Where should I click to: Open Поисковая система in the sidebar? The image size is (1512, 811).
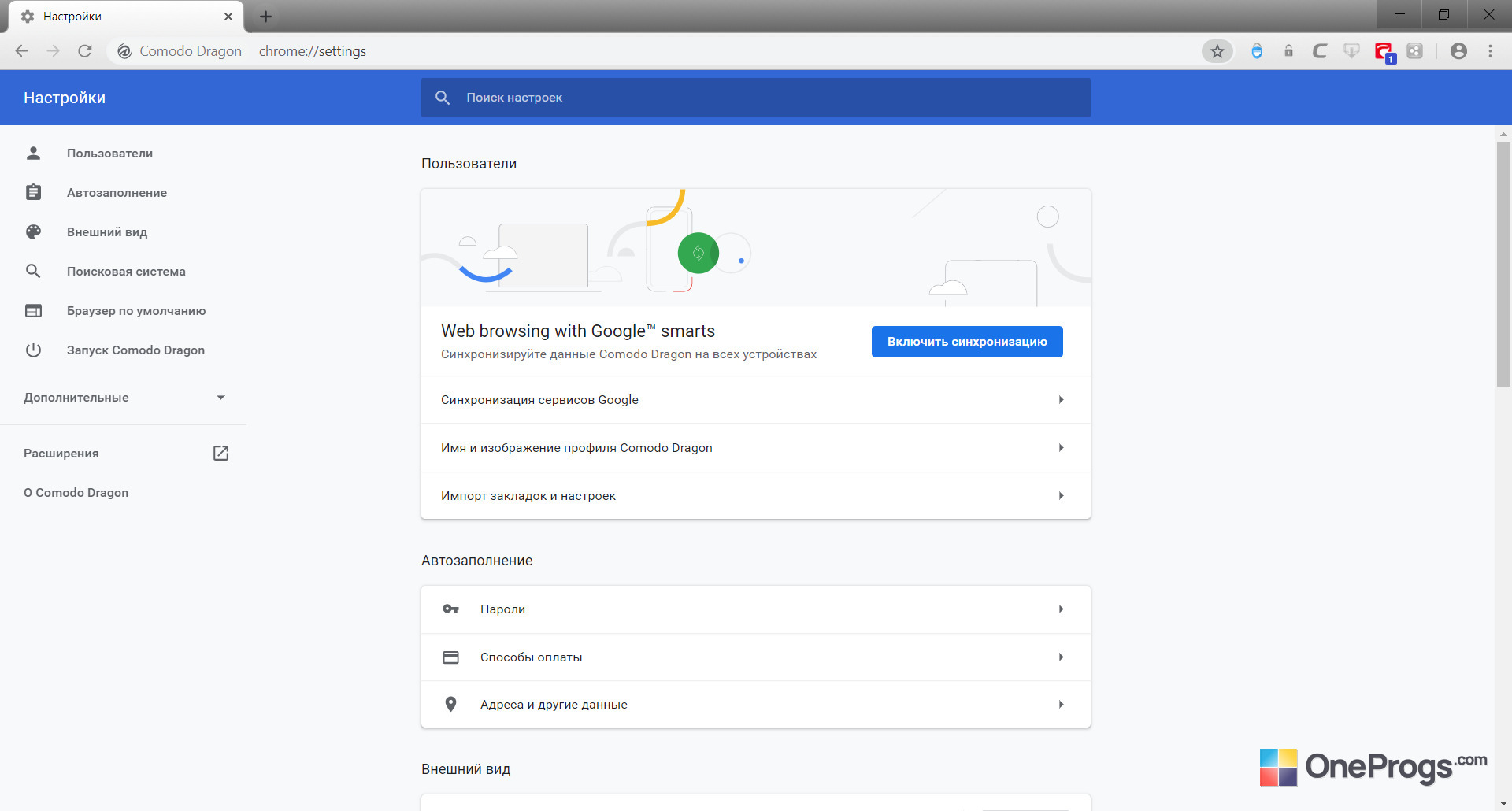[x=126, y=272]
